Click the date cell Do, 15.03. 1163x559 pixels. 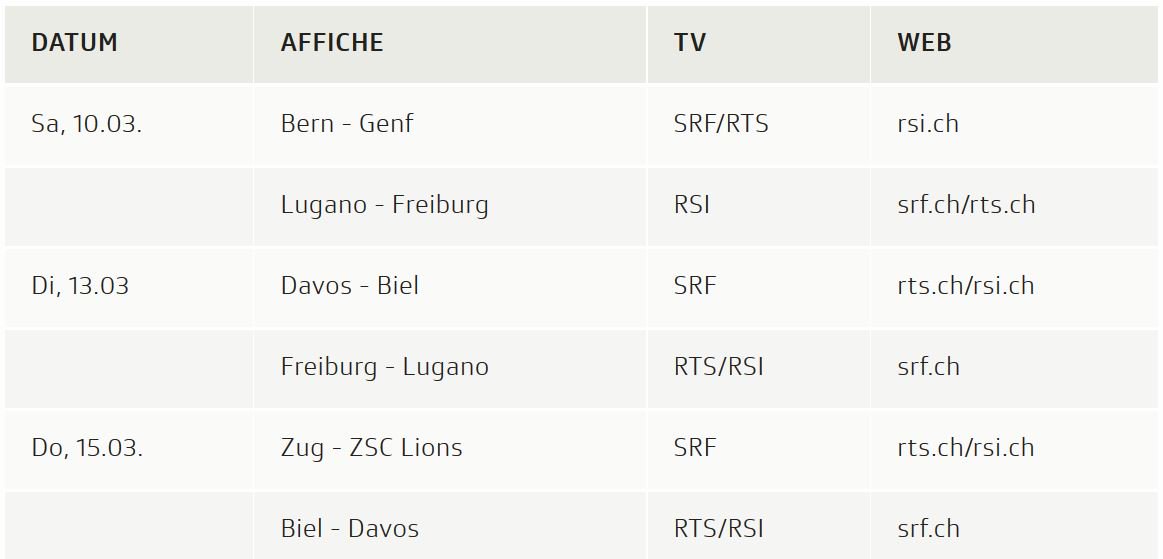click(x=87, y=448)
